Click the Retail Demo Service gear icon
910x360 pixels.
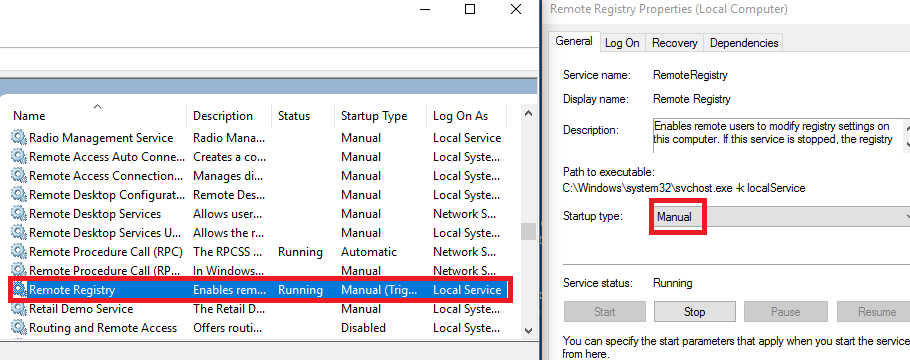click(19, 309)
